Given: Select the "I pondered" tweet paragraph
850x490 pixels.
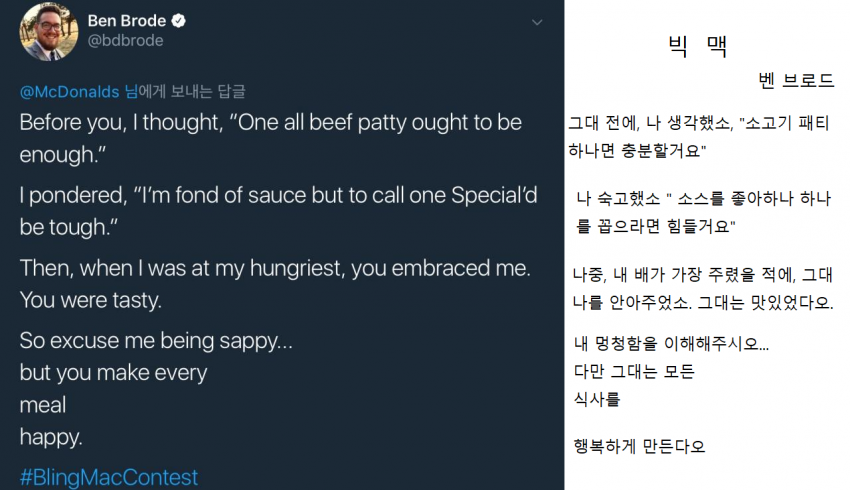Looking at the screenshot, I should [278, 210].
